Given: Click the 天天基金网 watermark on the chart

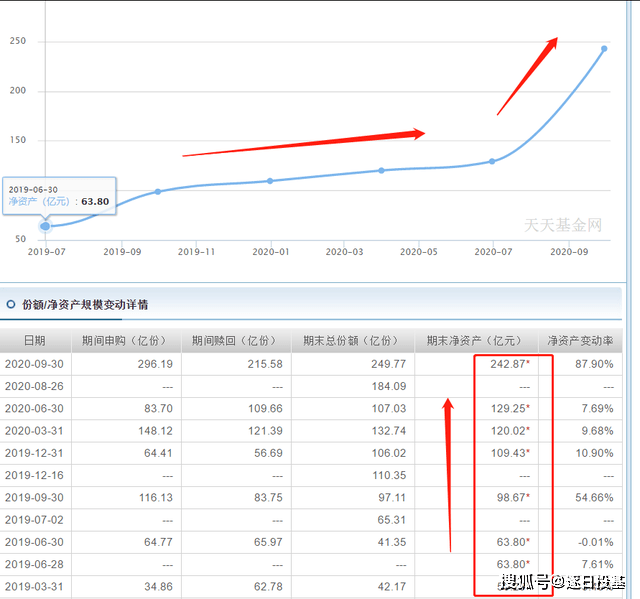Looking at the screenshot, I should coord(564,225).
